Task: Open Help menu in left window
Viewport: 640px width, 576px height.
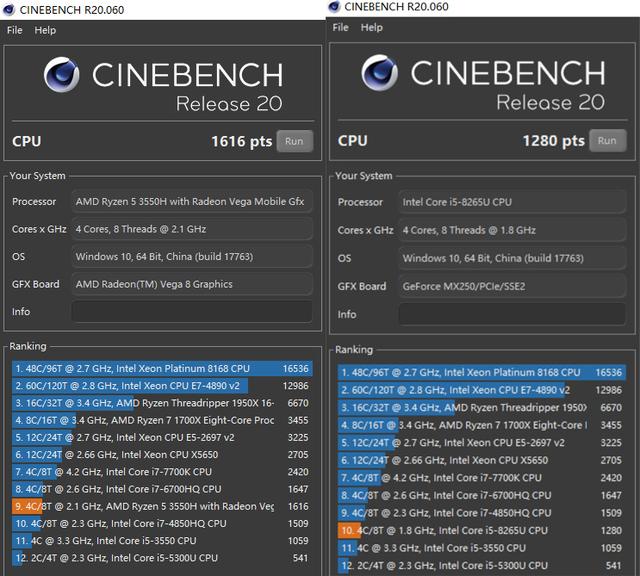Action: 45,30
